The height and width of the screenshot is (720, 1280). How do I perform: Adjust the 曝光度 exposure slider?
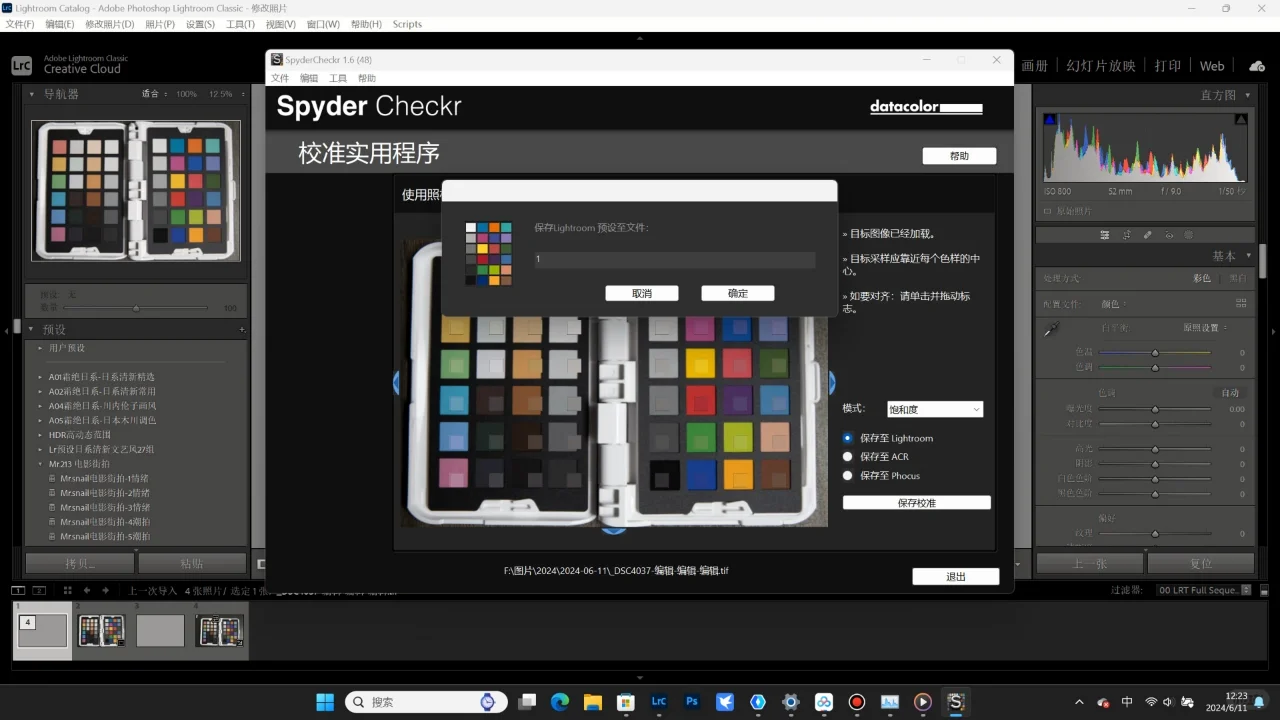(x=1155, y=409)
